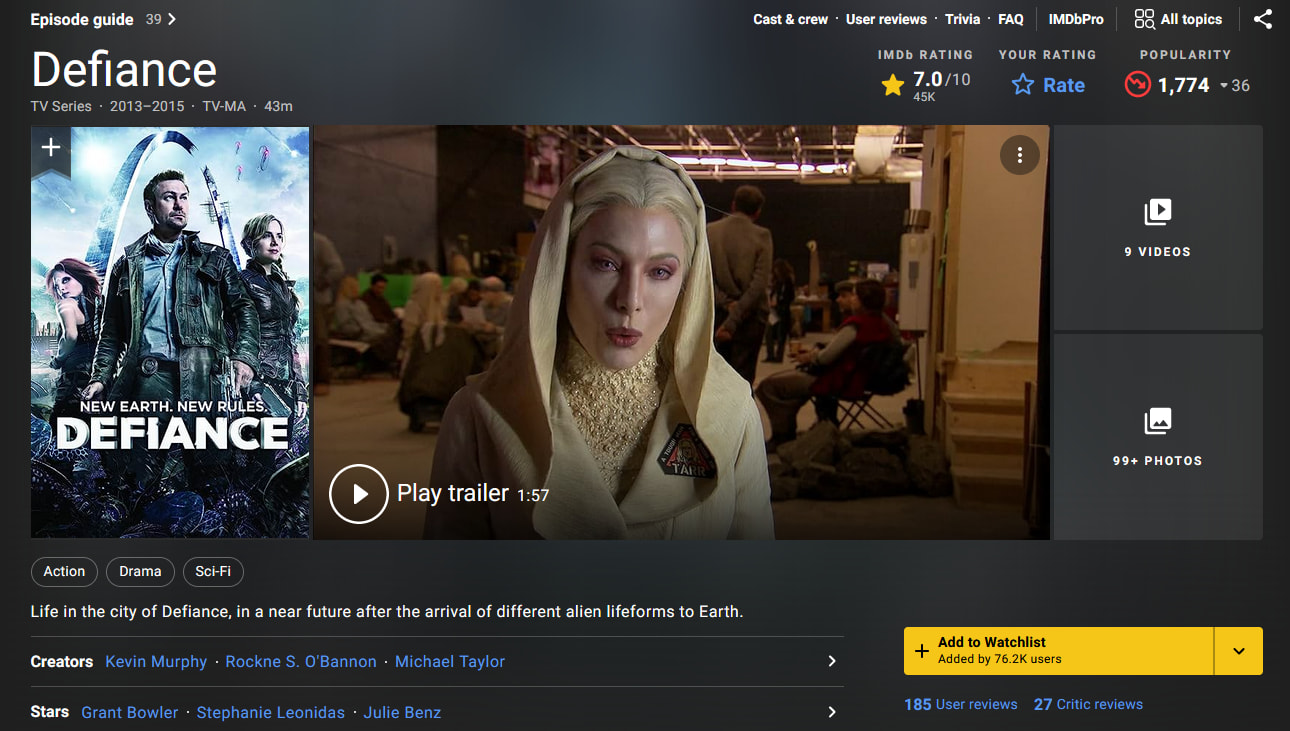Screen dimensions: 1290x731
Task: Click the red popularity trend icon
Action: point(1137,85)
